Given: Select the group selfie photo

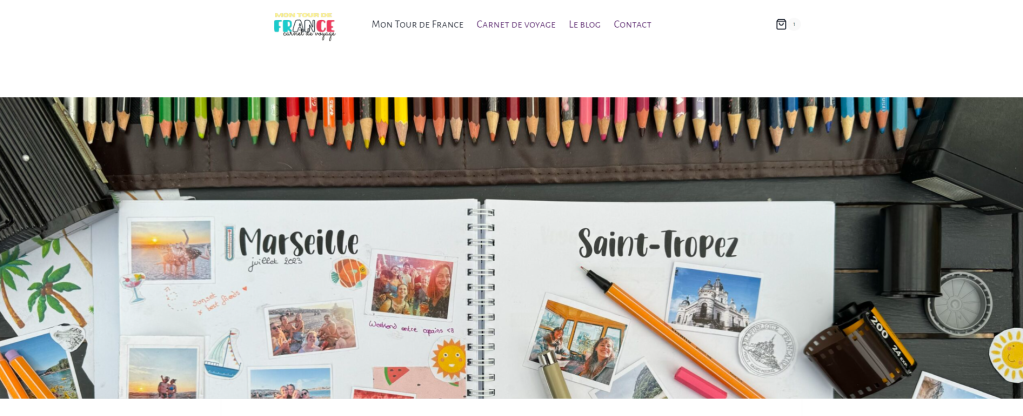Looking at the screenshot, I should (411, 286).
